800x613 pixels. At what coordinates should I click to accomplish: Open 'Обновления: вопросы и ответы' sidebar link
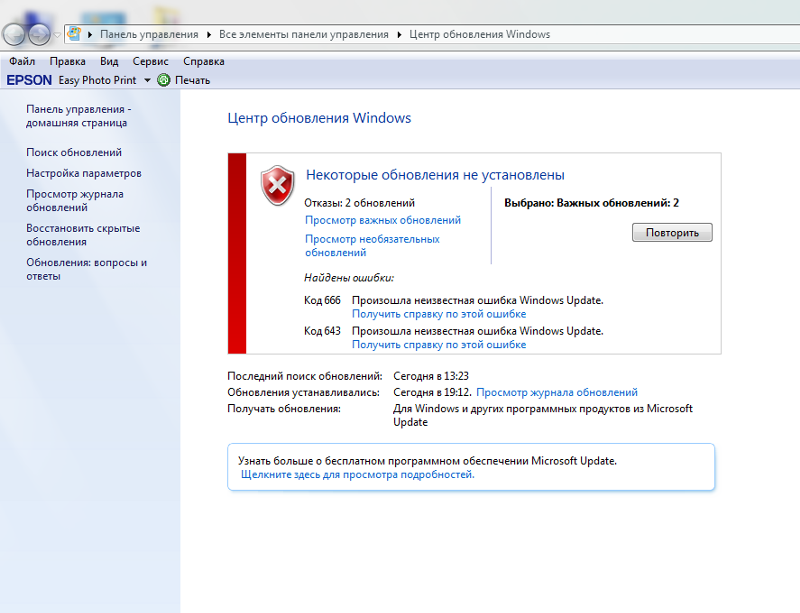click(x=87, y=269)
